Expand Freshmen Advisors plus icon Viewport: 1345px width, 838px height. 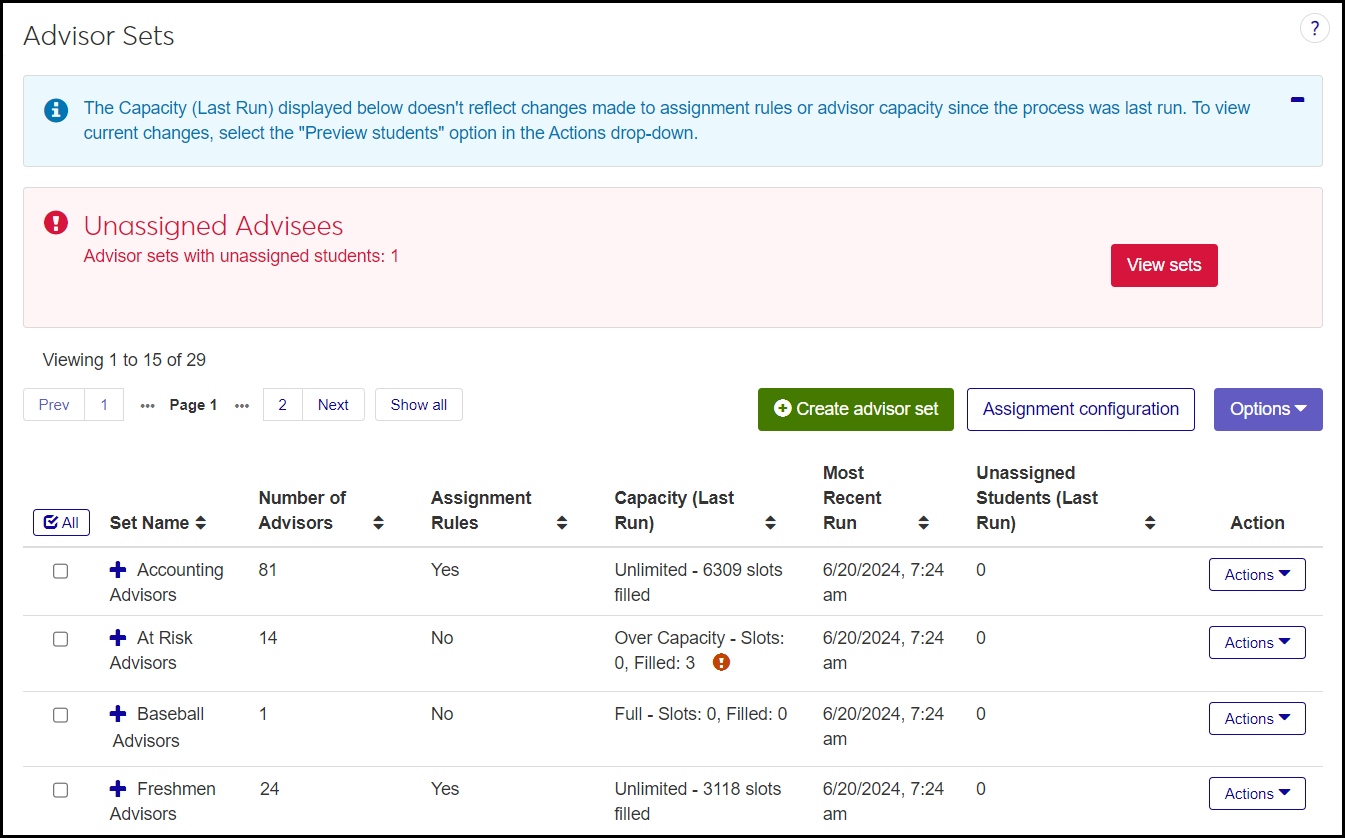[118, 789]
